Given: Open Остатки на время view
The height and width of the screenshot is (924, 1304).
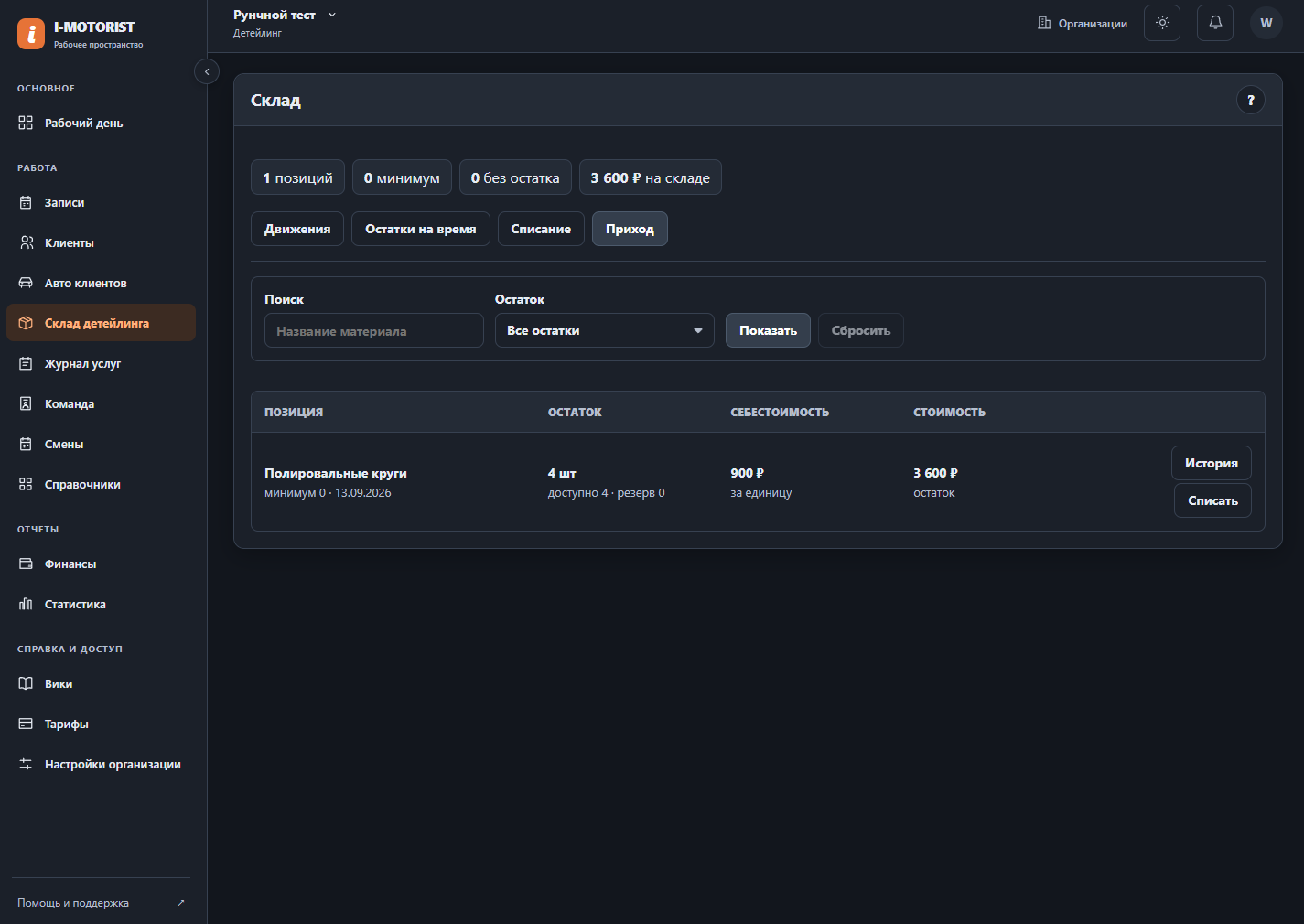Looking at the screenshot, I should click(421, 229).
